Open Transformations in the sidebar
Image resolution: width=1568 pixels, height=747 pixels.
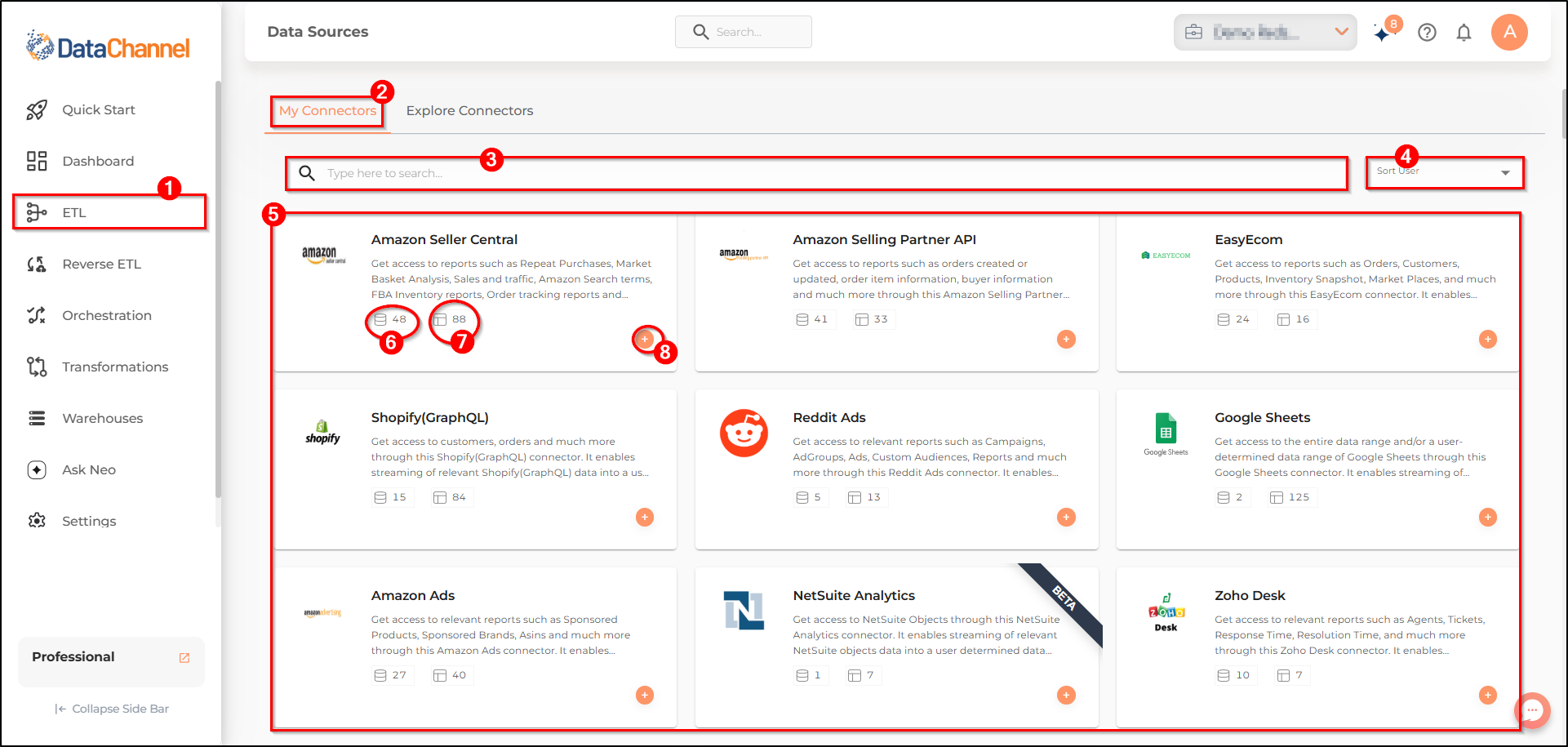coord(115,367)
